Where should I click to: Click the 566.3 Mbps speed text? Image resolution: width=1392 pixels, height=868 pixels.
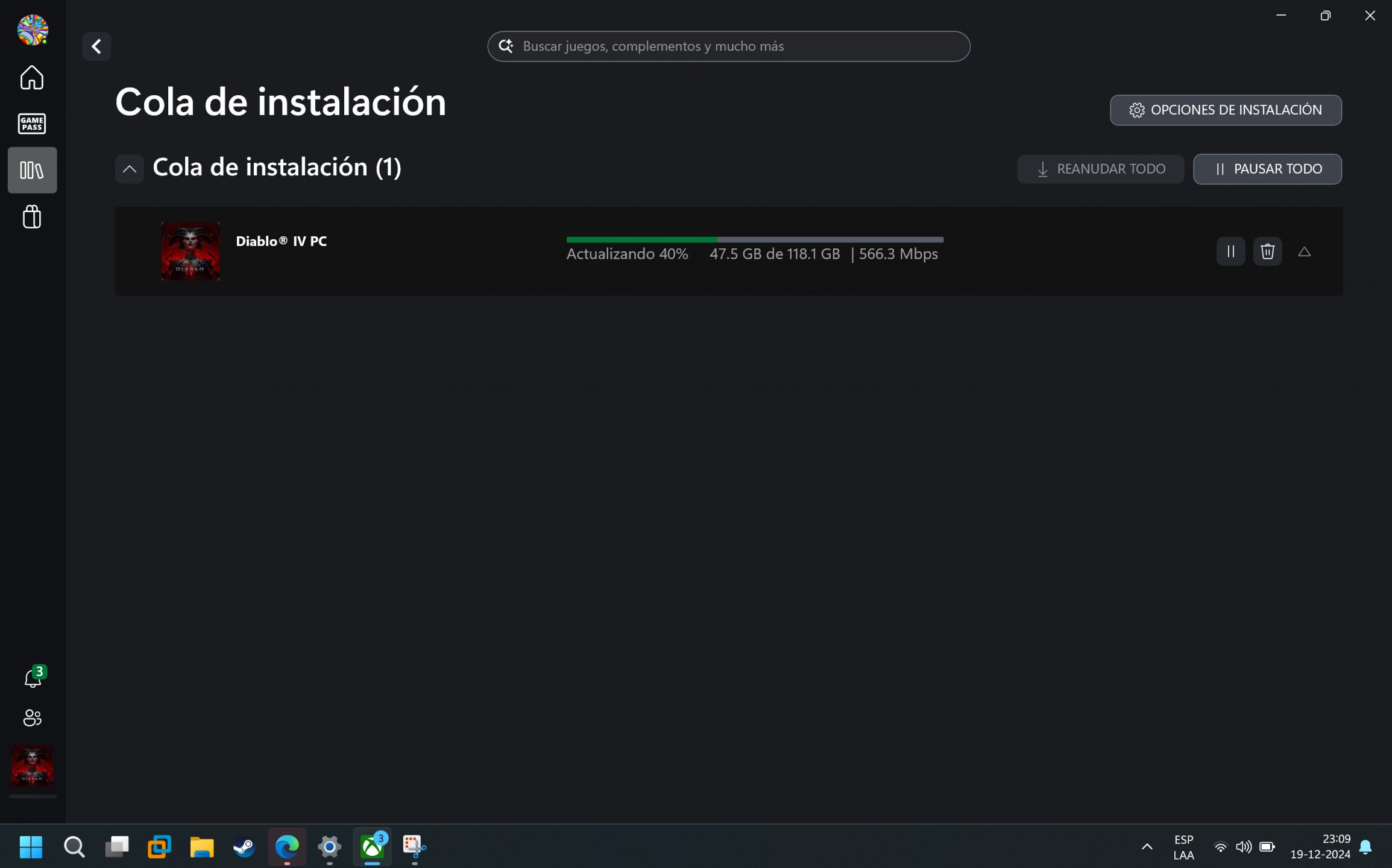pos(898,254)
